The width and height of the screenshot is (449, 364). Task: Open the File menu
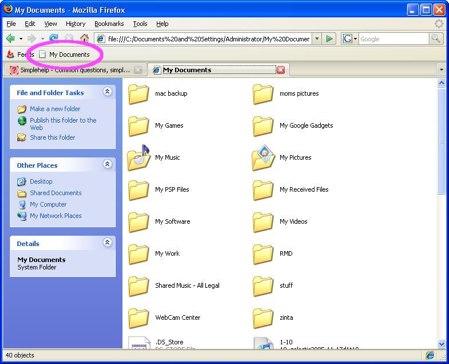click(x=11, y=24)
